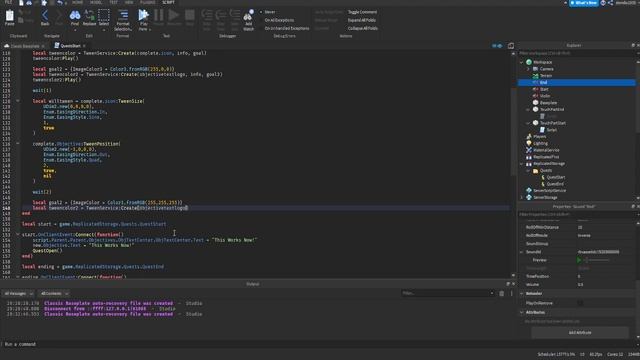Click Collapse All Folds
Image resolution: width=640 pixels, height=360 pixels.
[362, 28]
